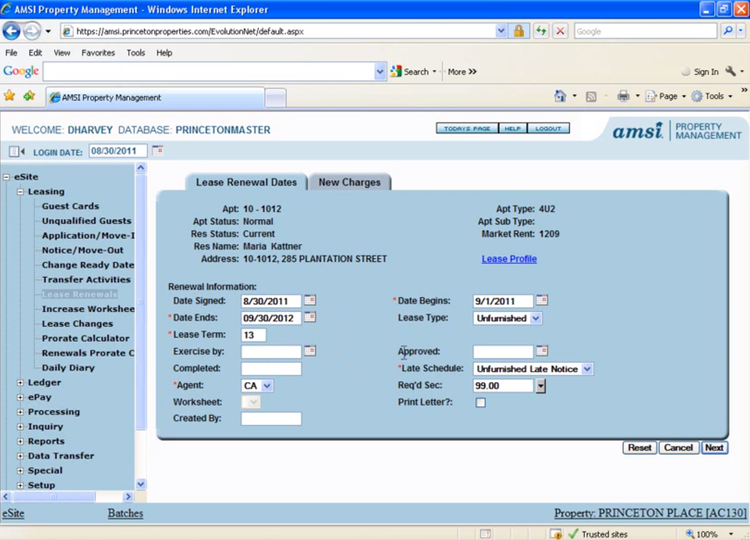Open calendar picker for Exercise by field
This screenshot has width=750, height=540.
(x=309, y=351)
